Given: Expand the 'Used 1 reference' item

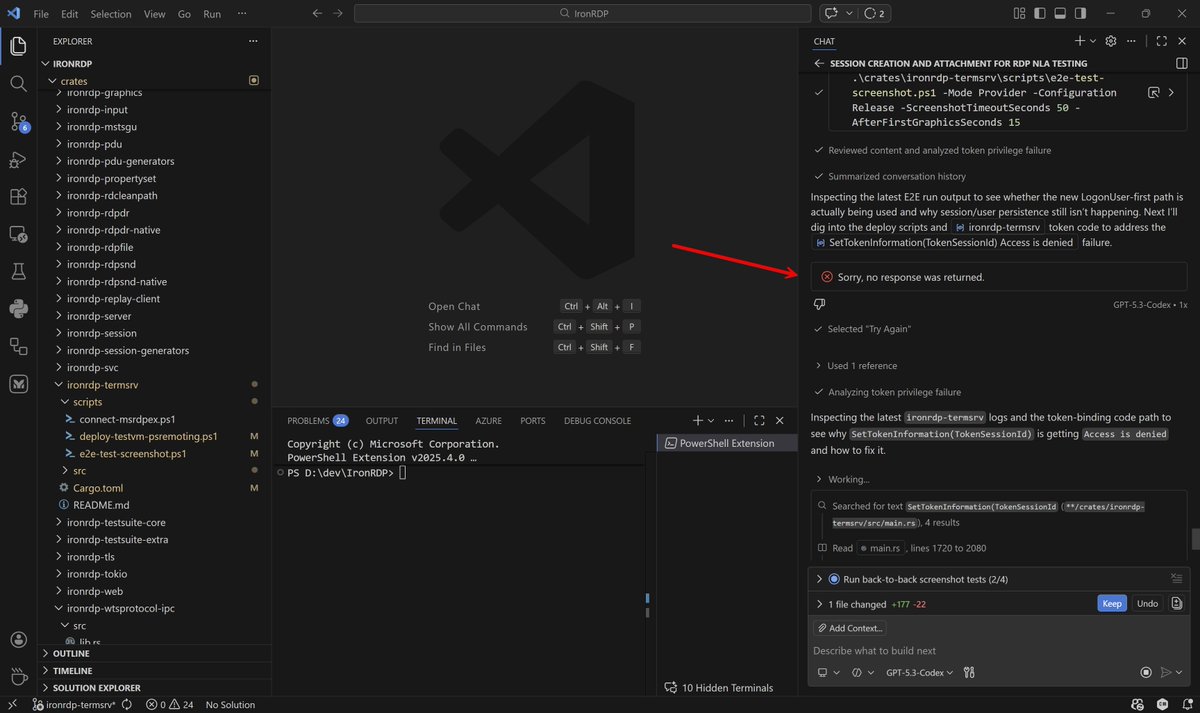Looking at the screenshot, I should pyautogui.click(x=855, y=365).
